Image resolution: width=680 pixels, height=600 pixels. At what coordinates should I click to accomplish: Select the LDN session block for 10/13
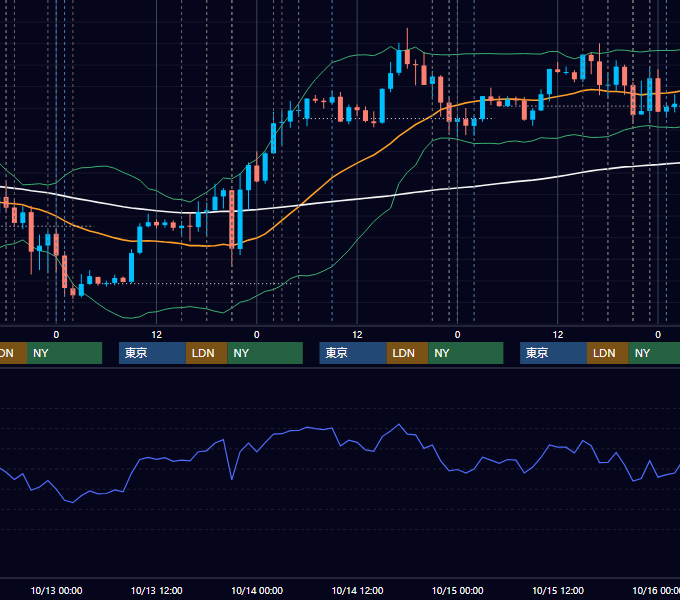point(206,353)
